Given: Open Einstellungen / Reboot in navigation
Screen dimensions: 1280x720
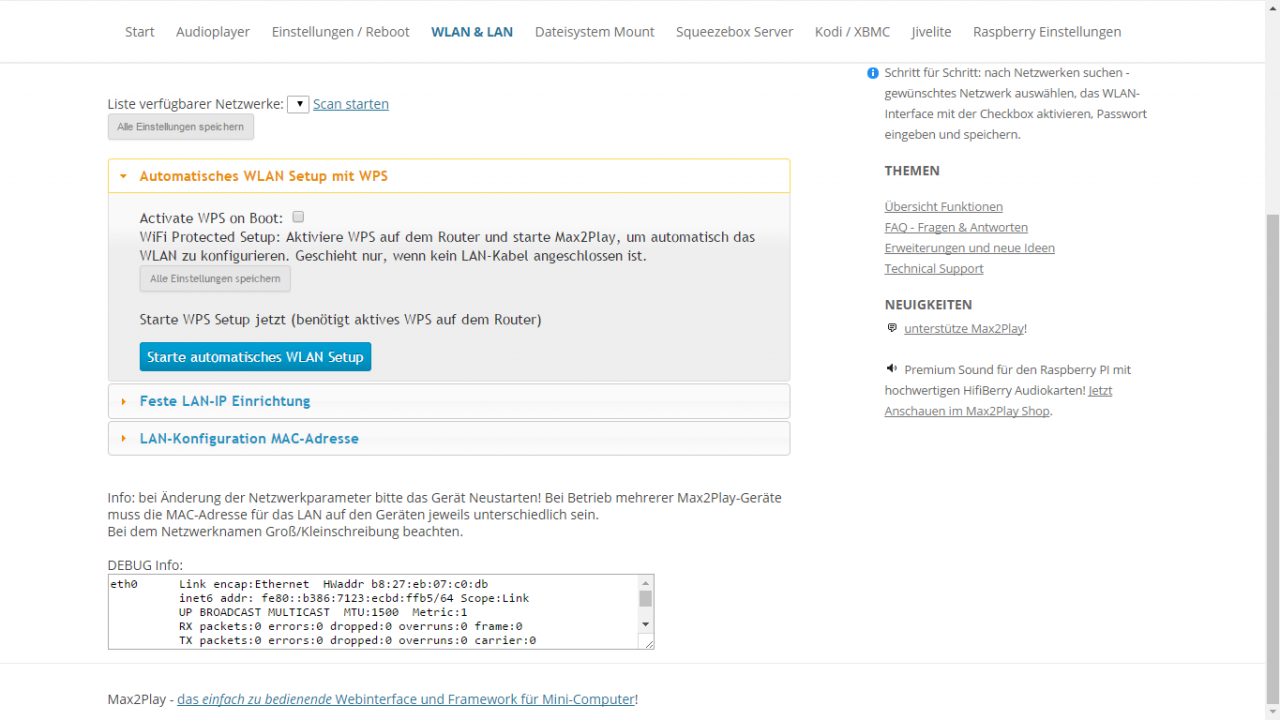Looking at the screenshot, I should (x=341, y=32).
